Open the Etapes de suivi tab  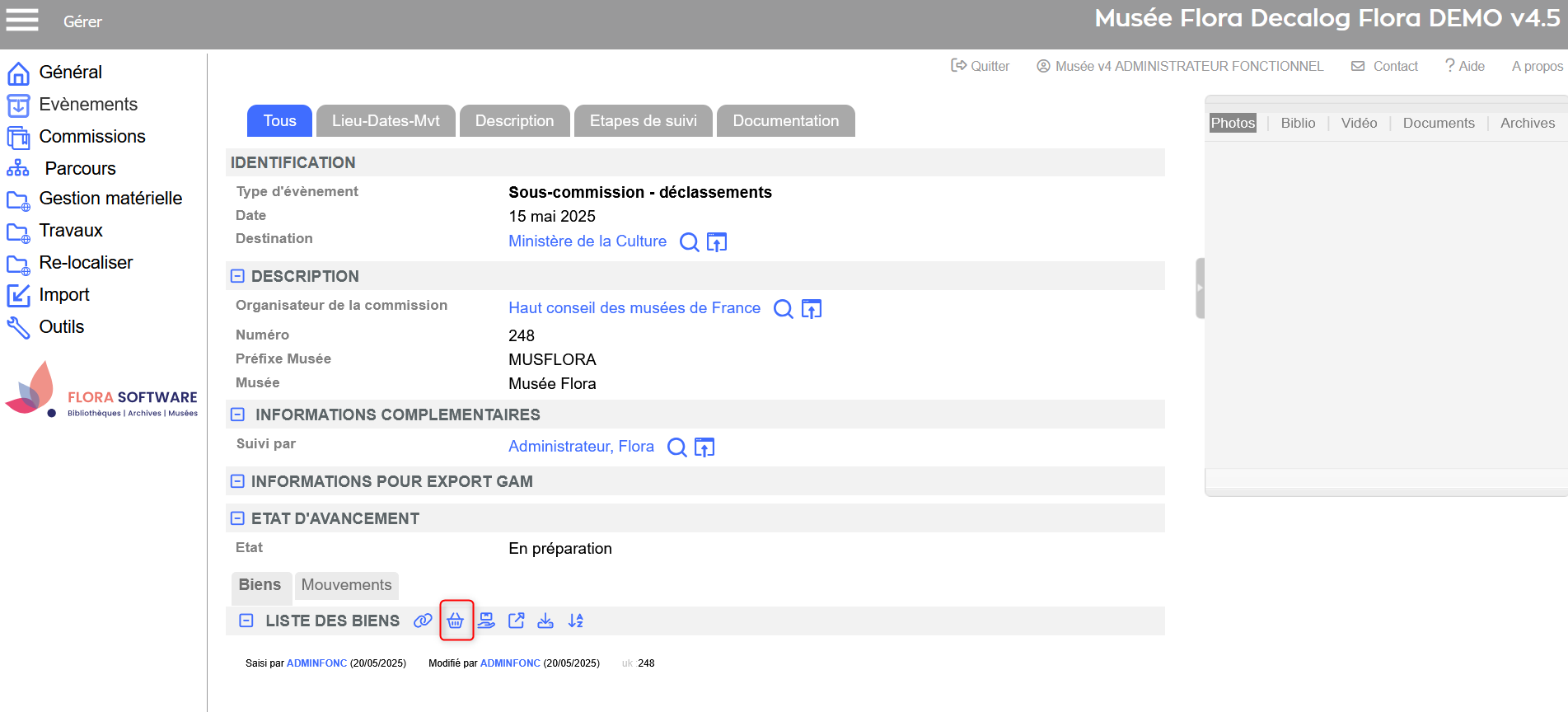pyautogui.click(x=643, y=121)
